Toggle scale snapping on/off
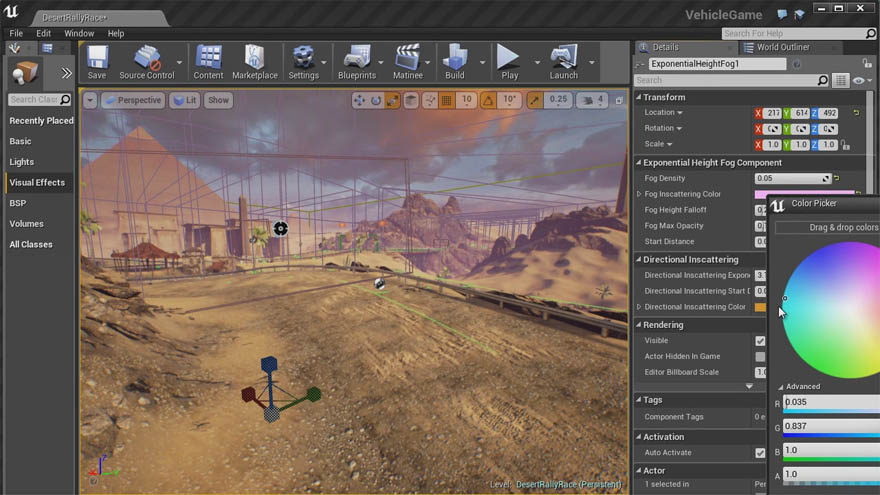Viewport: 880px width, 495px height. click(x=534, y=100)
